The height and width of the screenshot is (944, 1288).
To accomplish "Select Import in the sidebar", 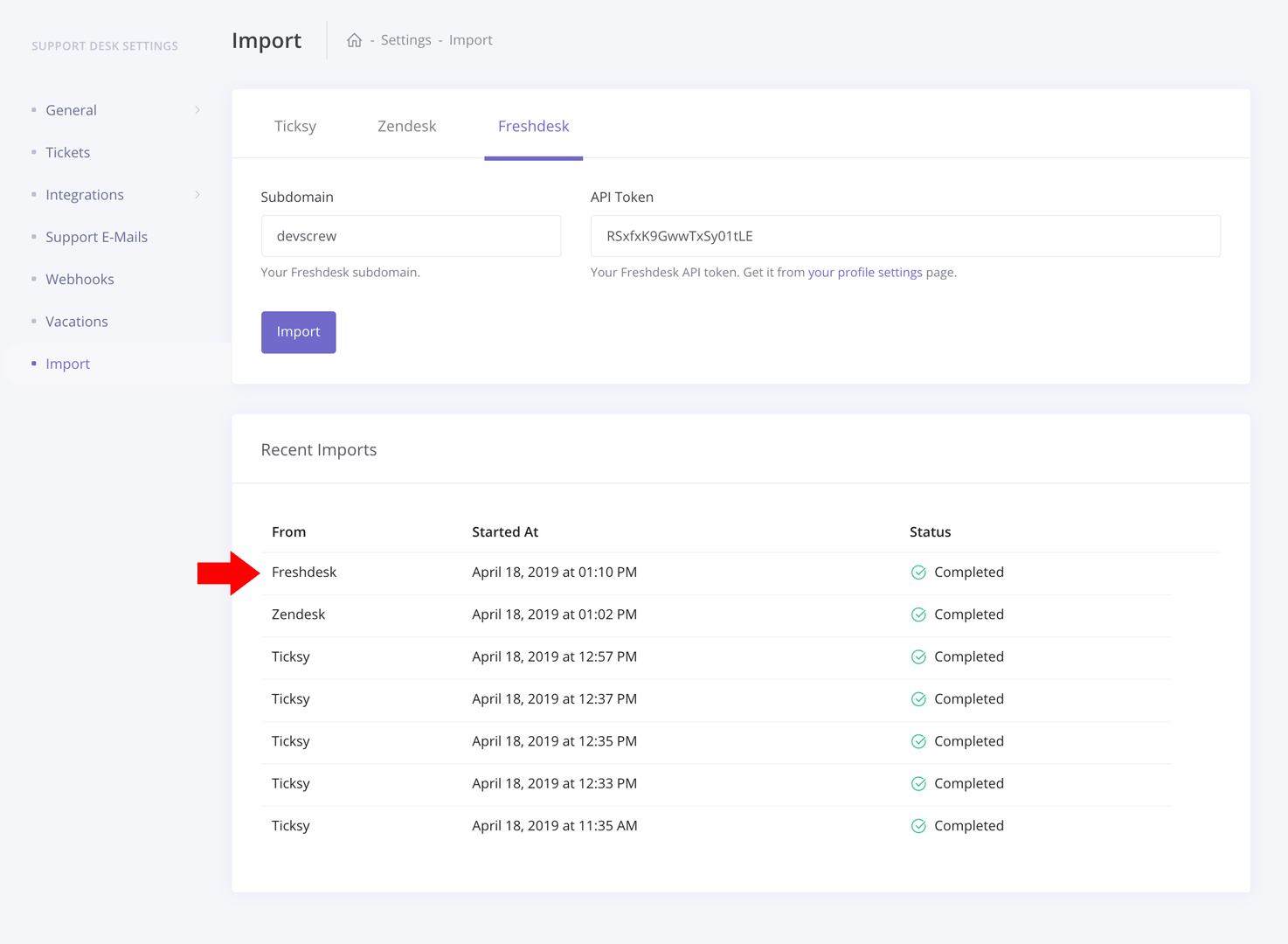I will (67, 364).
